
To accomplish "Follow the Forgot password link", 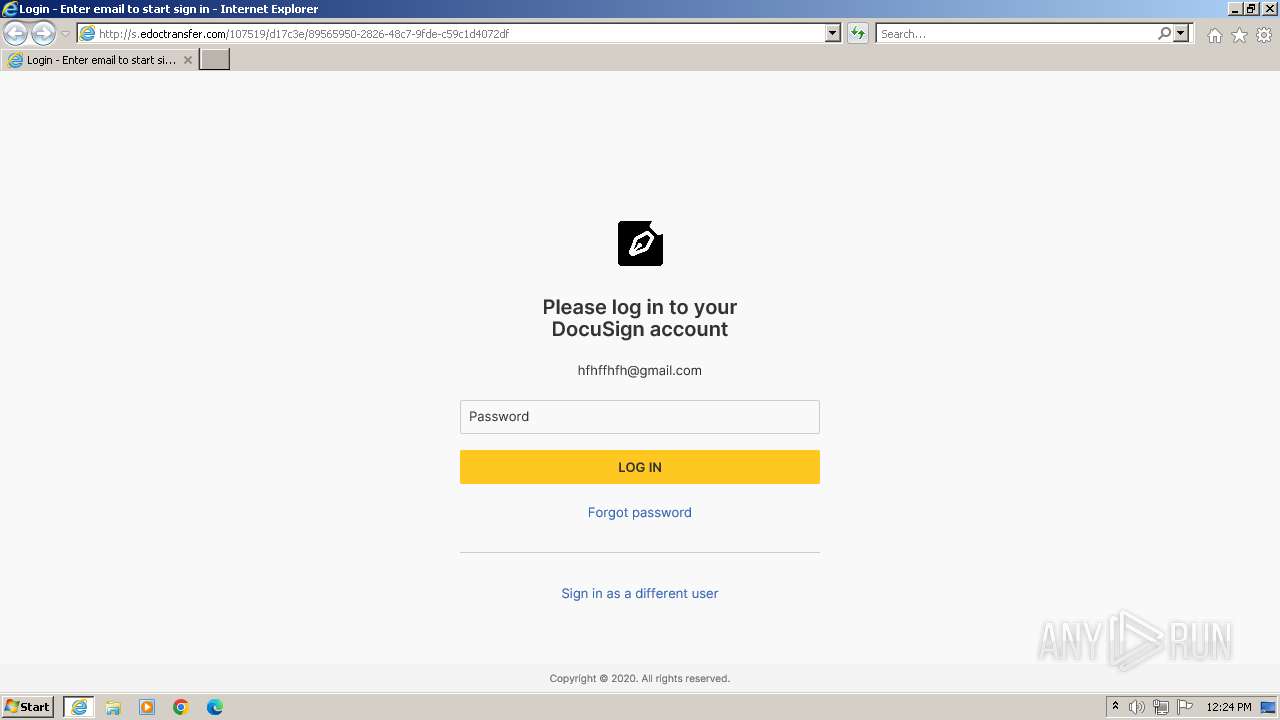I will pos(640,512).
